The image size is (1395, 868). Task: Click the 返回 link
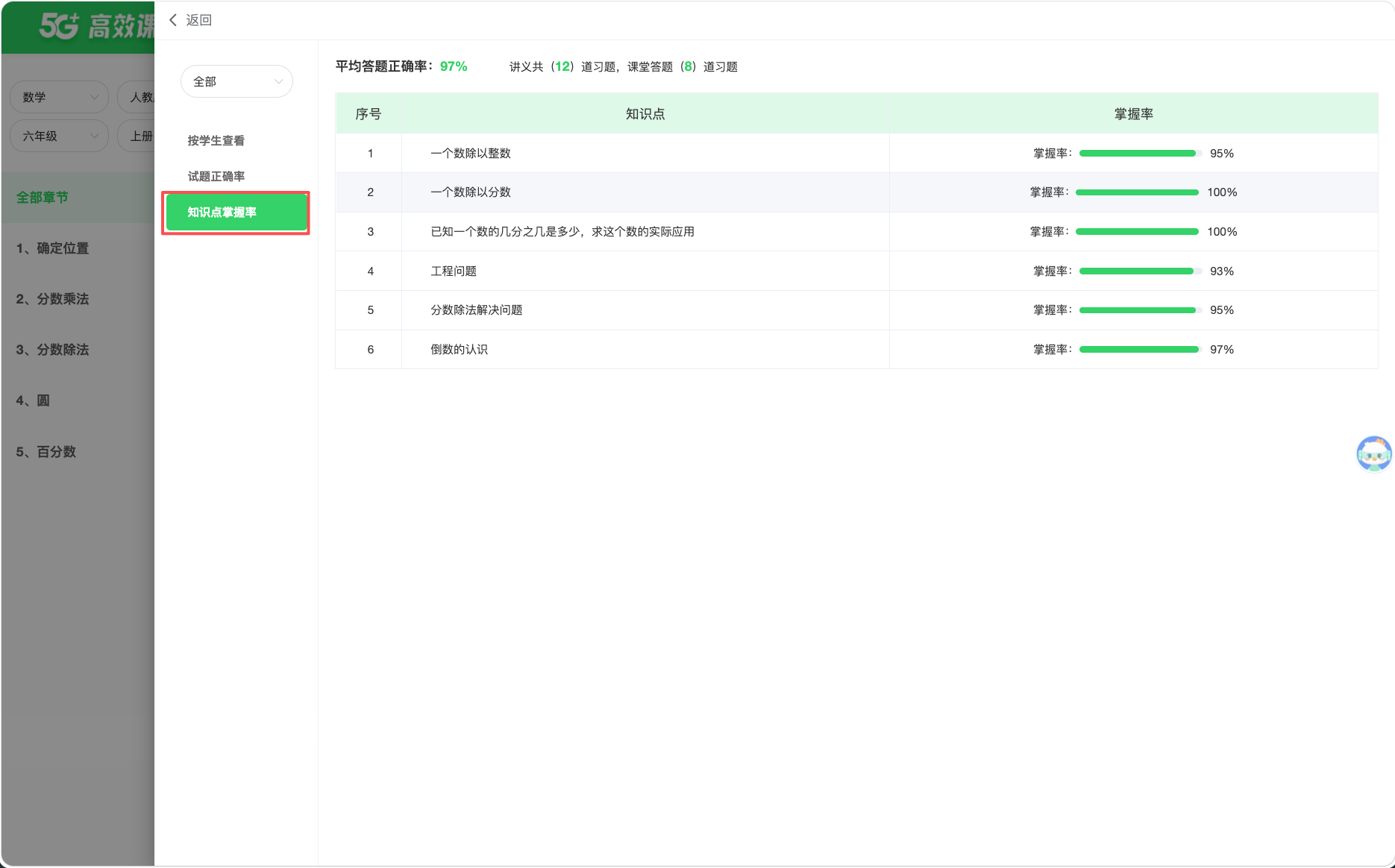click(x=198, y=20)
